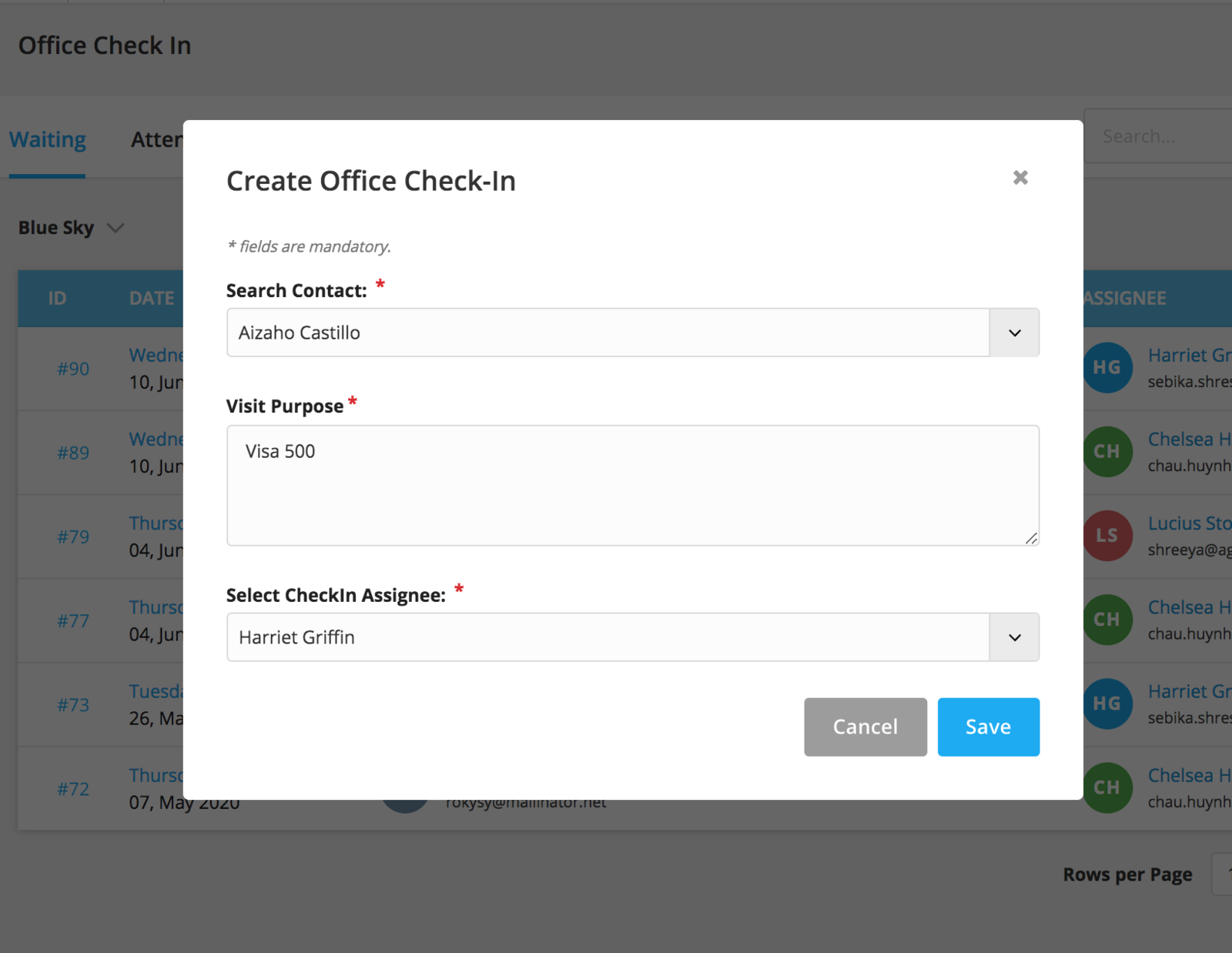This screenshot has width=1232, height=953.
Task: Open check-in ID #90
Action: tap(73, 369)
